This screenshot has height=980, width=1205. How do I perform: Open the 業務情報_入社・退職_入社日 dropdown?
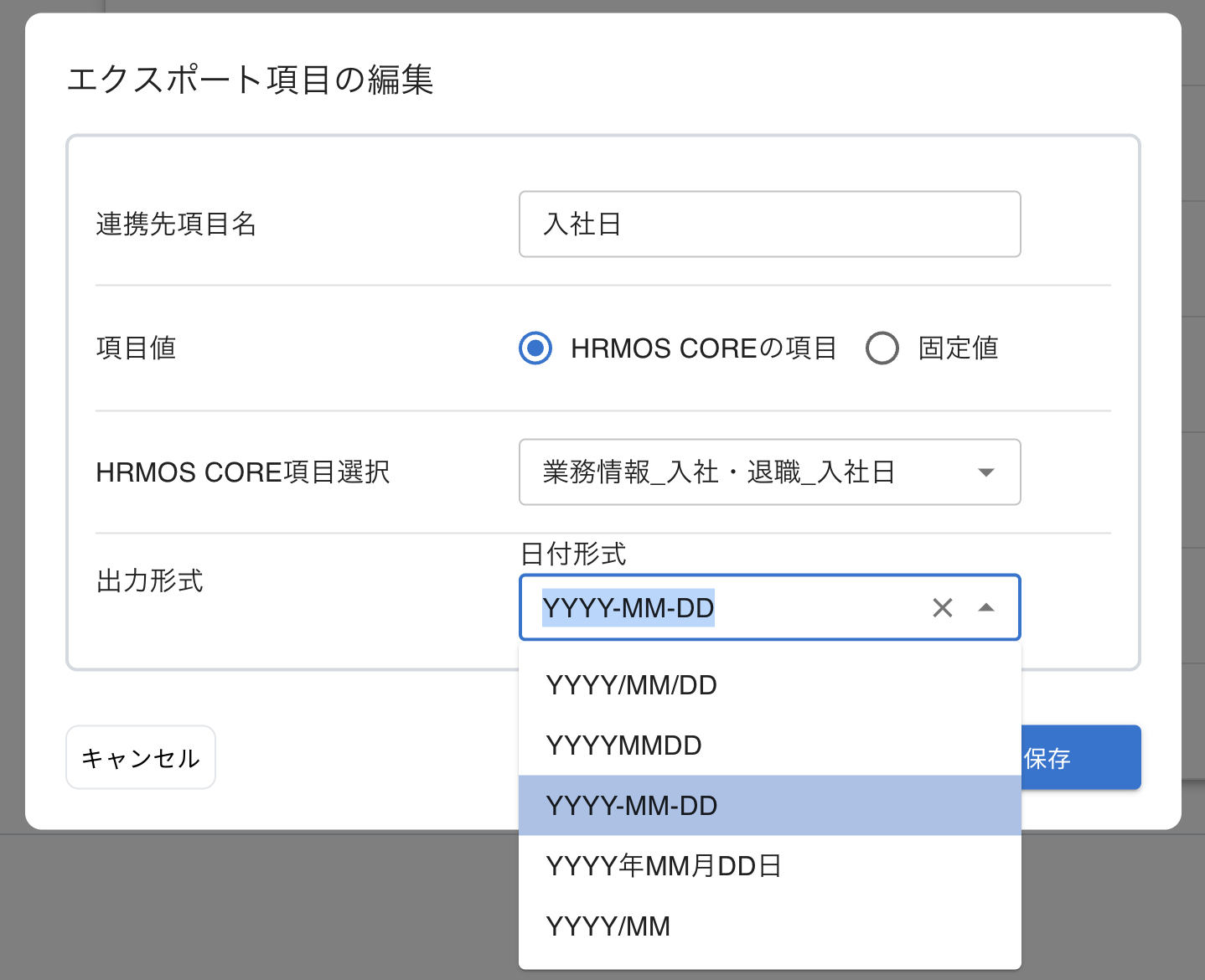point(754,472)
